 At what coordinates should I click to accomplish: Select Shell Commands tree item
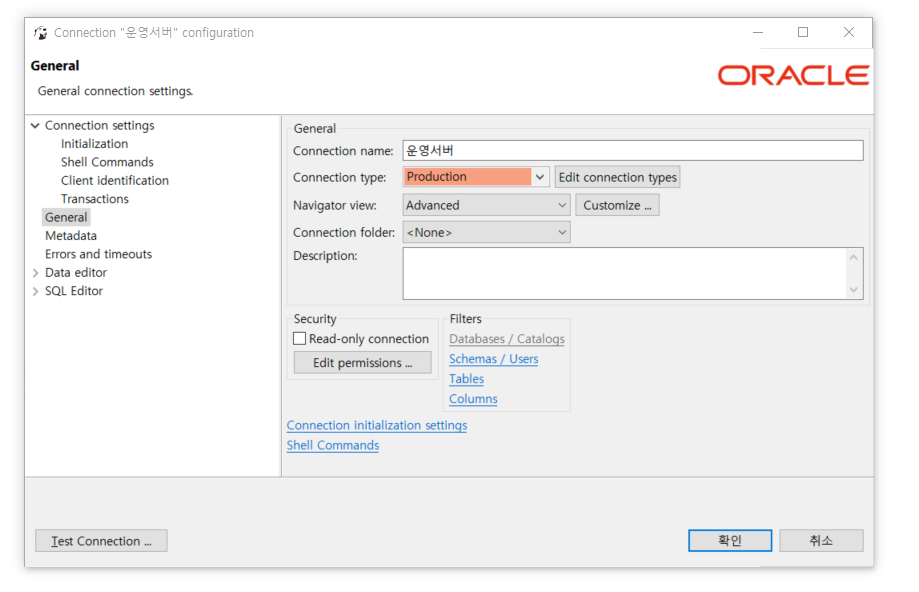[x=107, y=162]
